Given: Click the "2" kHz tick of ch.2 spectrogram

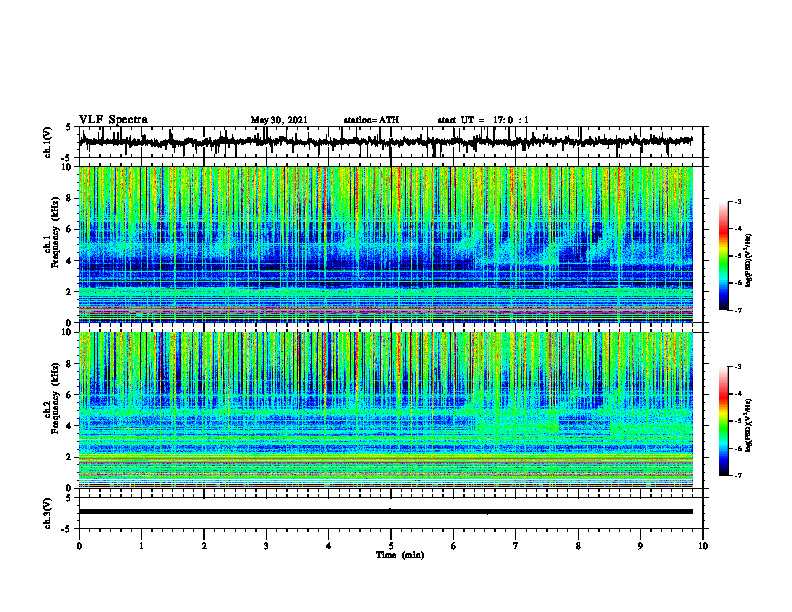Looking at the screenshot, I should (70, 457).
